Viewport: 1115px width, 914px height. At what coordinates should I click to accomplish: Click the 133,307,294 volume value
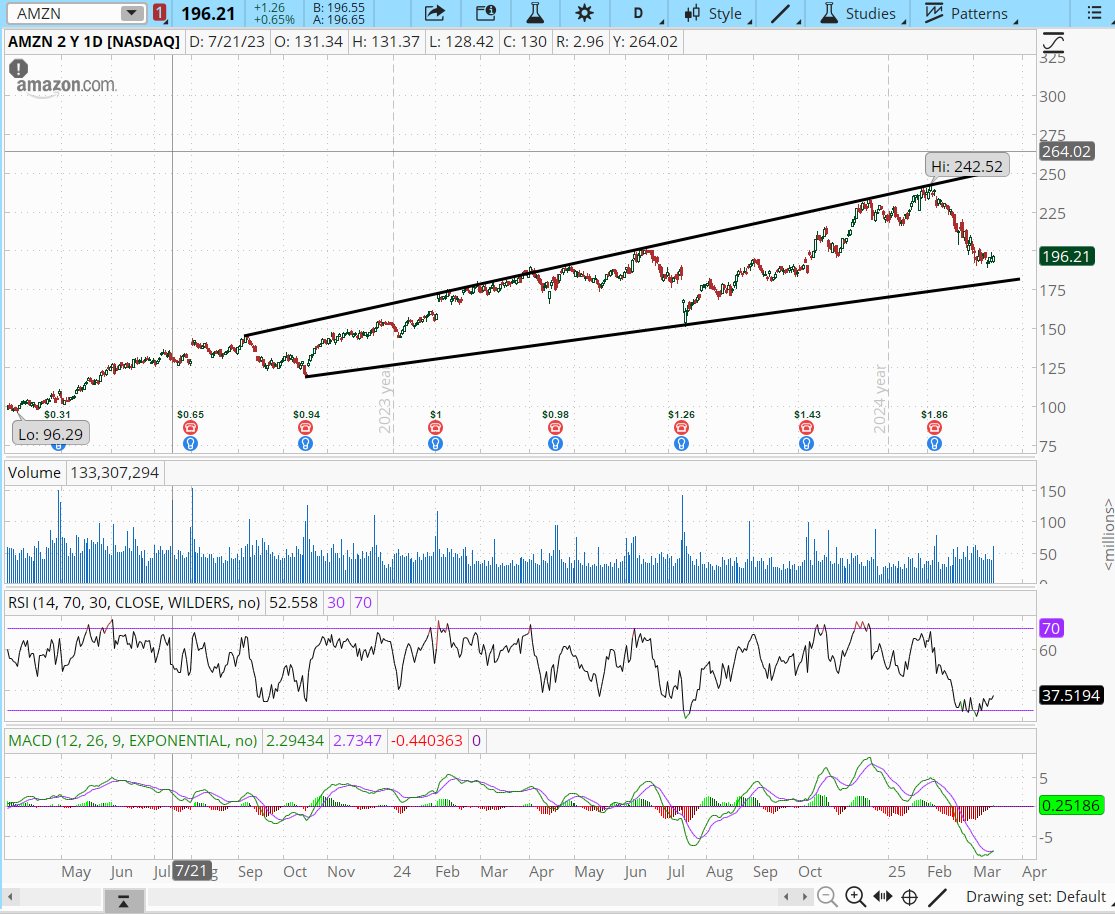[114, 472]
